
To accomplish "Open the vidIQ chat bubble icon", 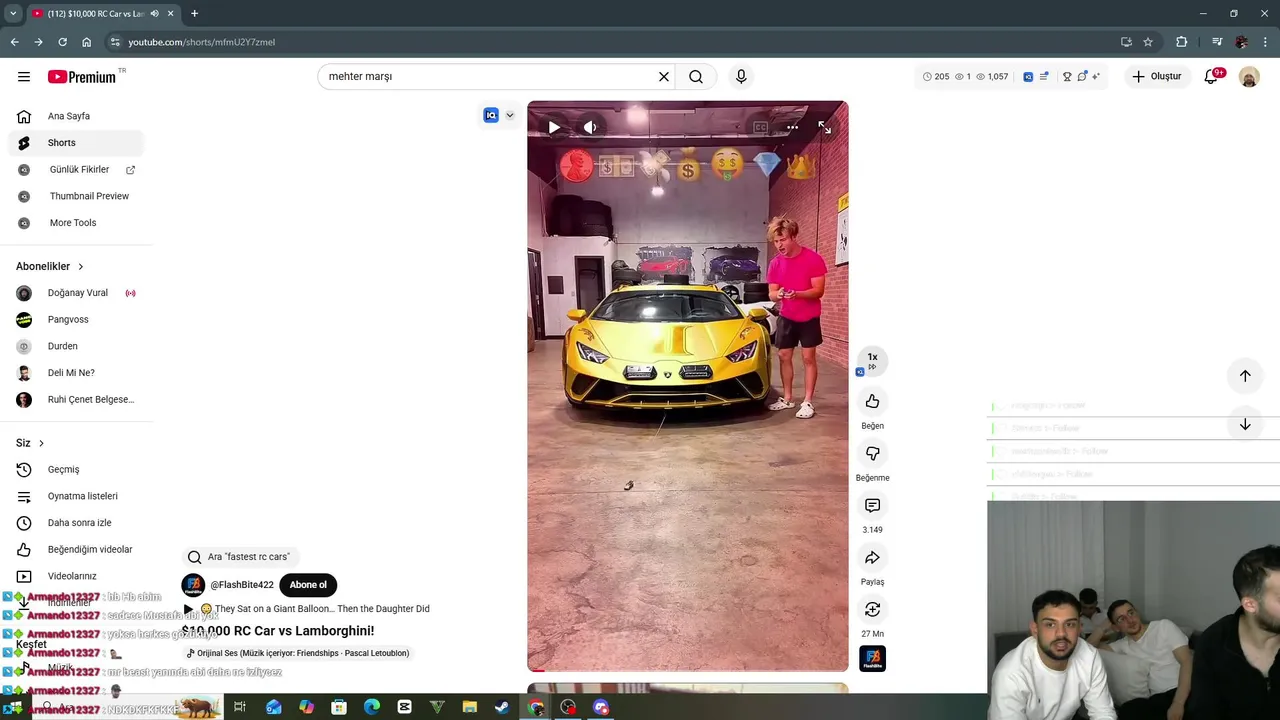I will click(1082, 76).
